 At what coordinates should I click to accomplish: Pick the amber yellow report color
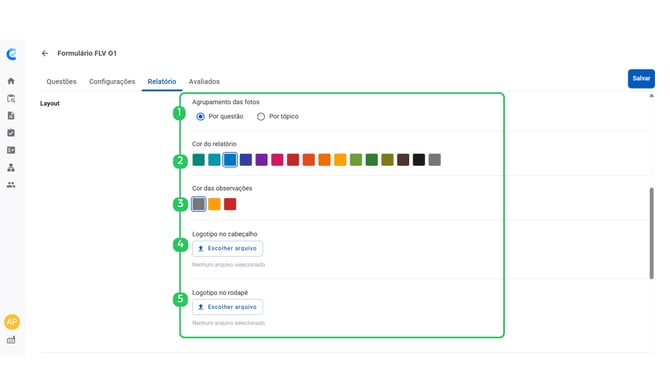coord(340,160)
